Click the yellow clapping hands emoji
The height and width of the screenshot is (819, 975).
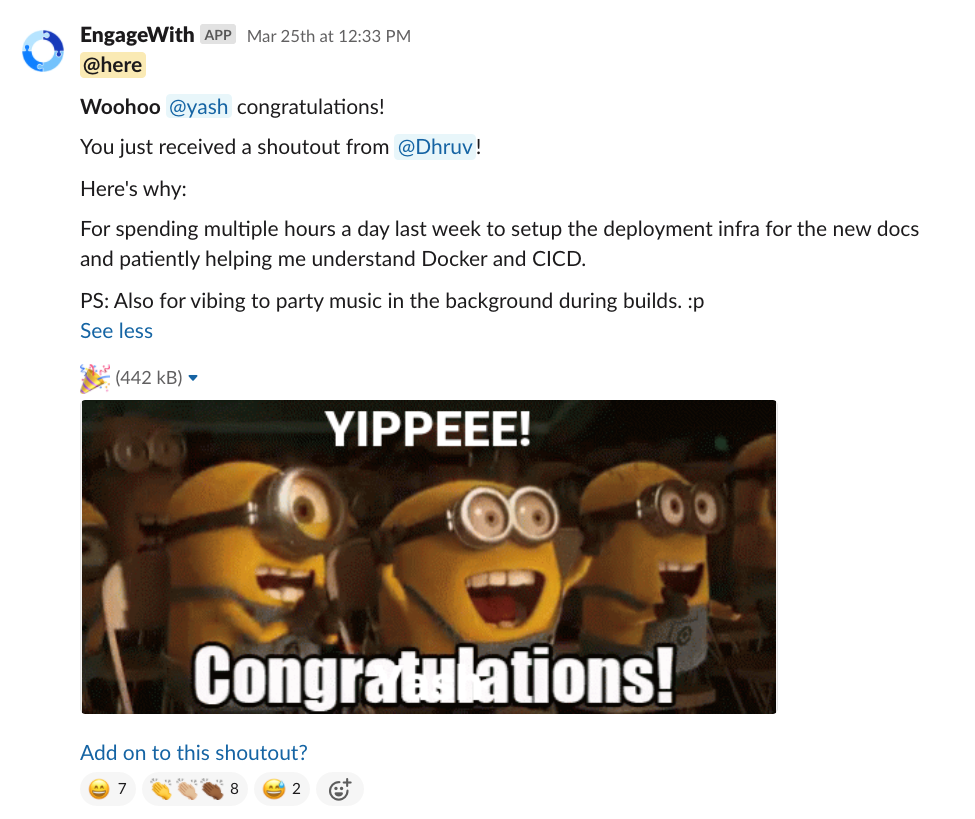click(x=161, y=789)
